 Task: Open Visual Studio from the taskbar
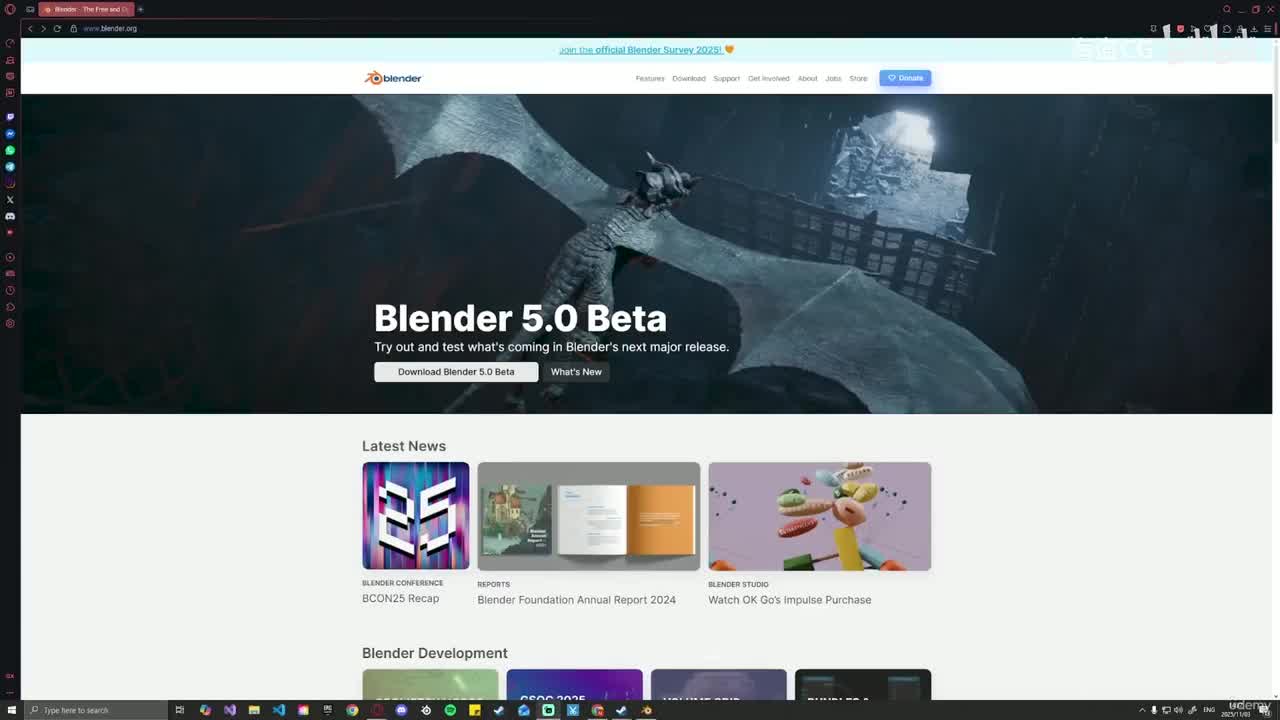[x=230, y=710]
